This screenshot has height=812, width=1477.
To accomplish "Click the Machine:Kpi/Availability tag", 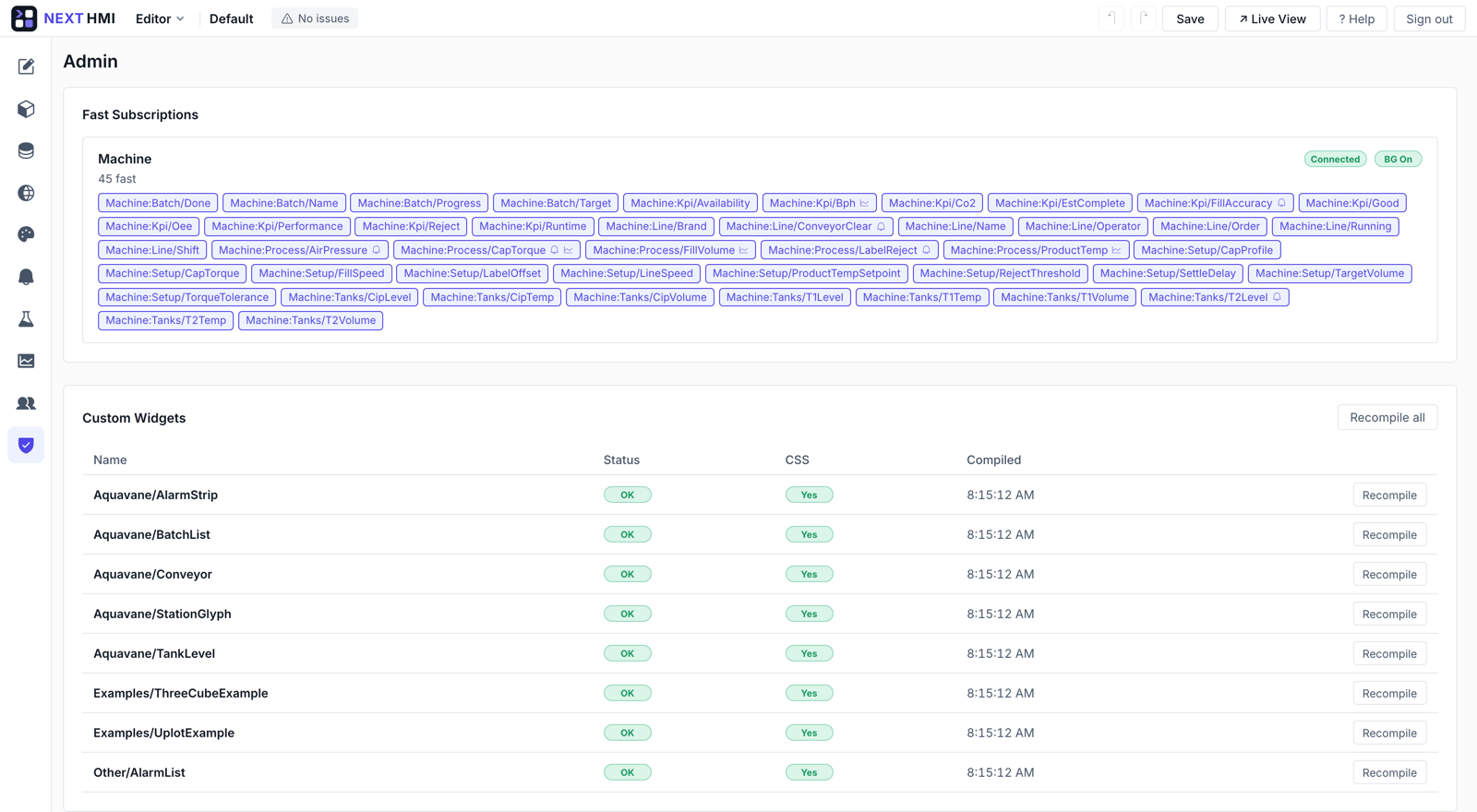I will [x=690, y=203].
